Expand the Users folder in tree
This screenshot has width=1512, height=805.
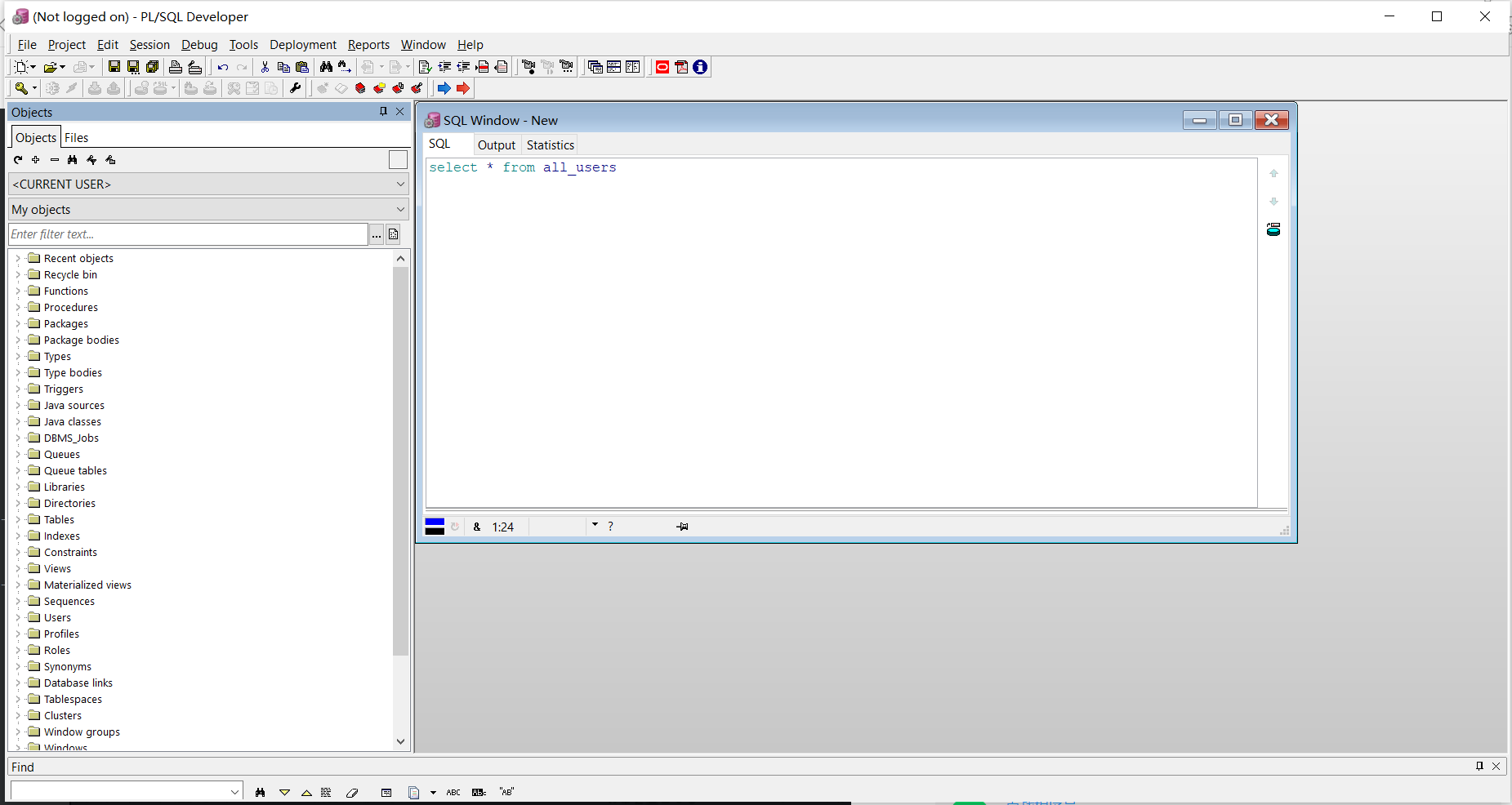click(x=18, y=617)
